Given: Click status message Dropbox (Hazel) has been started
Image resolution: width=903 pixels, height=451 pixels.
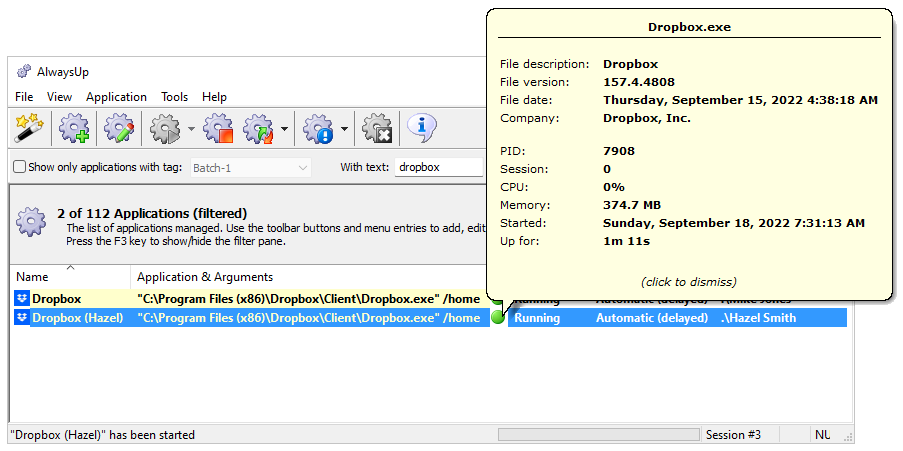Looking at the screenshot, I should click(x=103, y=434).
